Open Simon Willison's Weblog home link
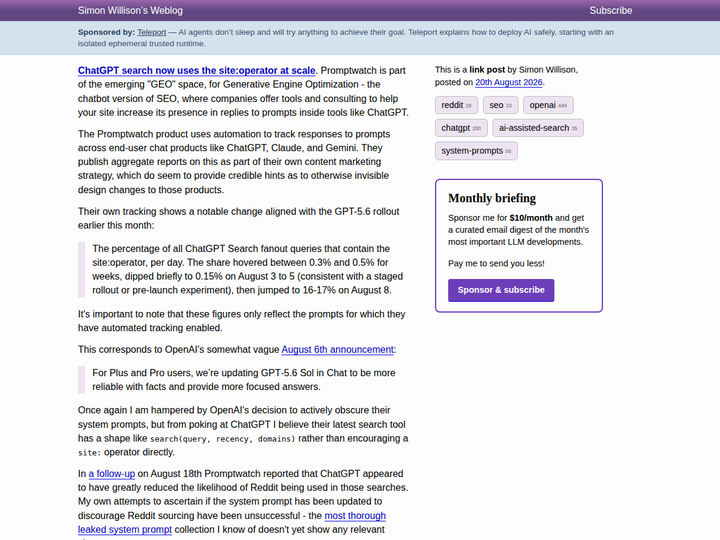This screenshot has width=720, height=540. (x=130, y=11)
